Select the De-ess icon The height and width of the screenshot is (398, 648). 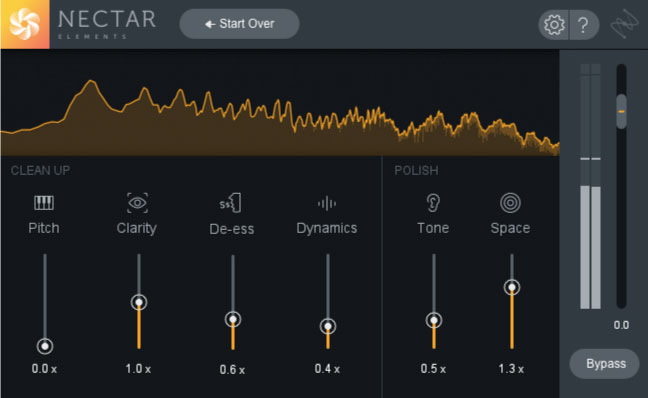click(231, 203)
